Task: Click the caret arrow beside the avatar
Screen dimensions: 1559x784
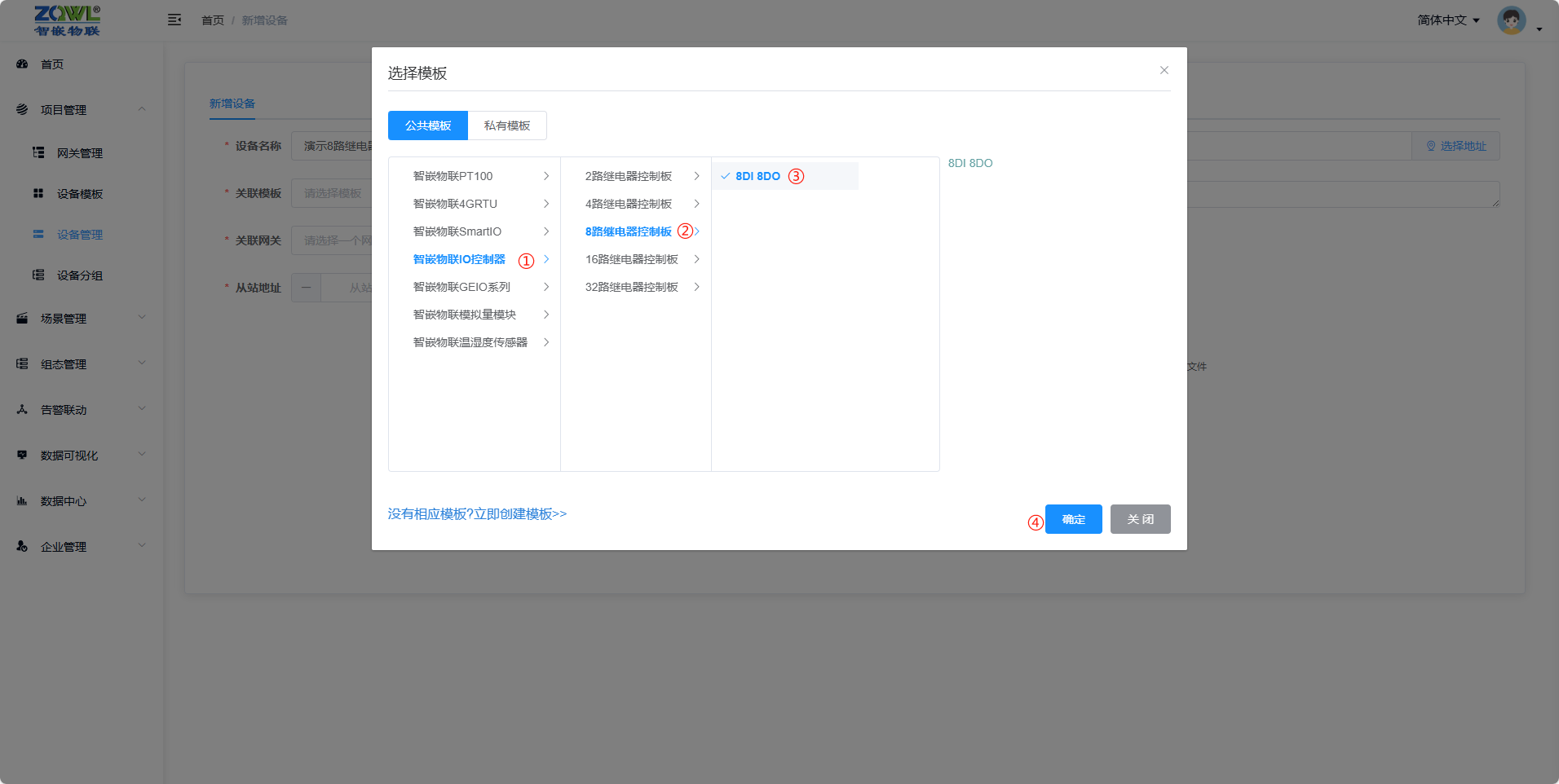Action: pos(1539,29)
